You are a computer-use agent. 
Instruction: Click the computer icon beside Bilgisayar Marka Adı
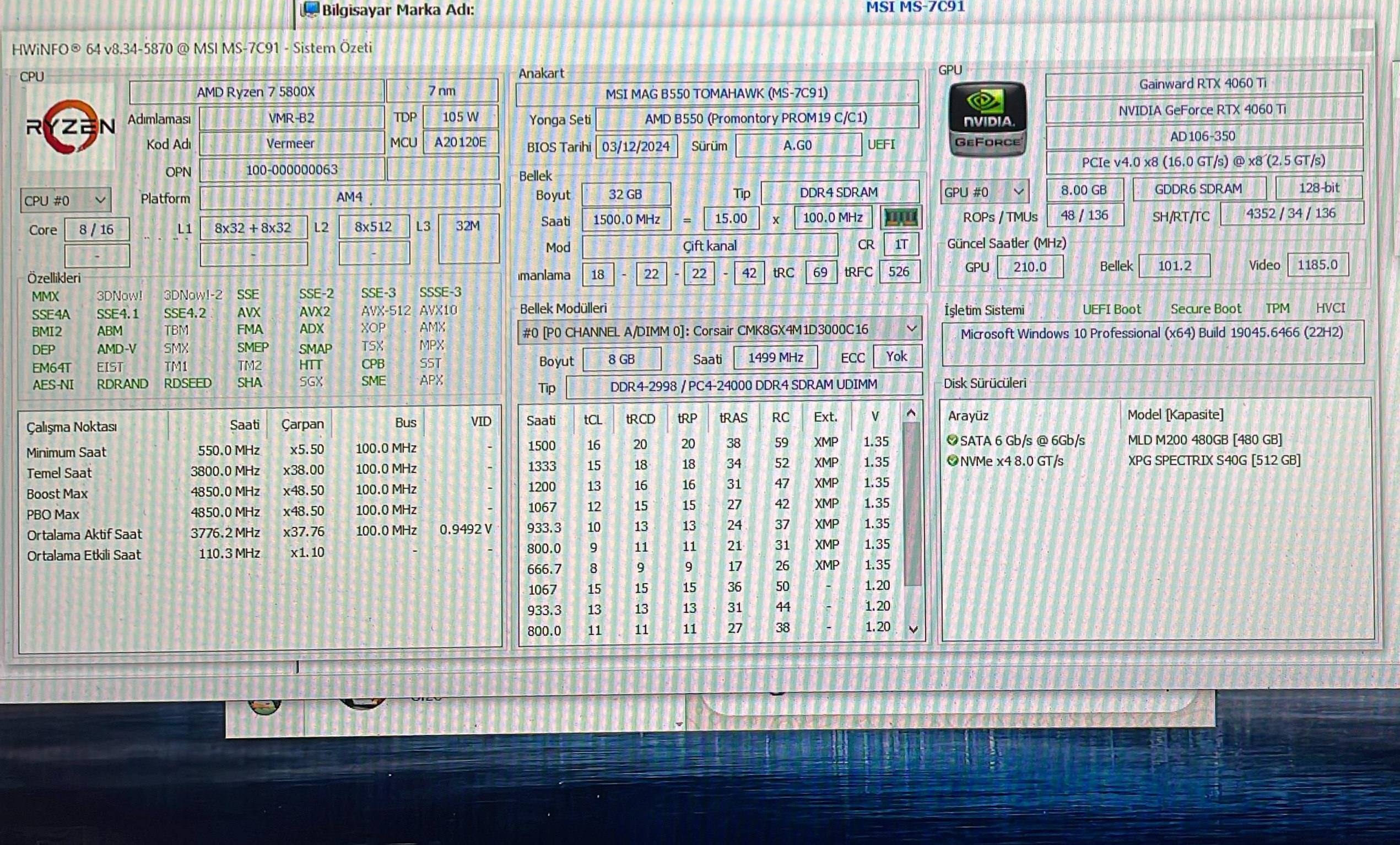pos(309,10)
